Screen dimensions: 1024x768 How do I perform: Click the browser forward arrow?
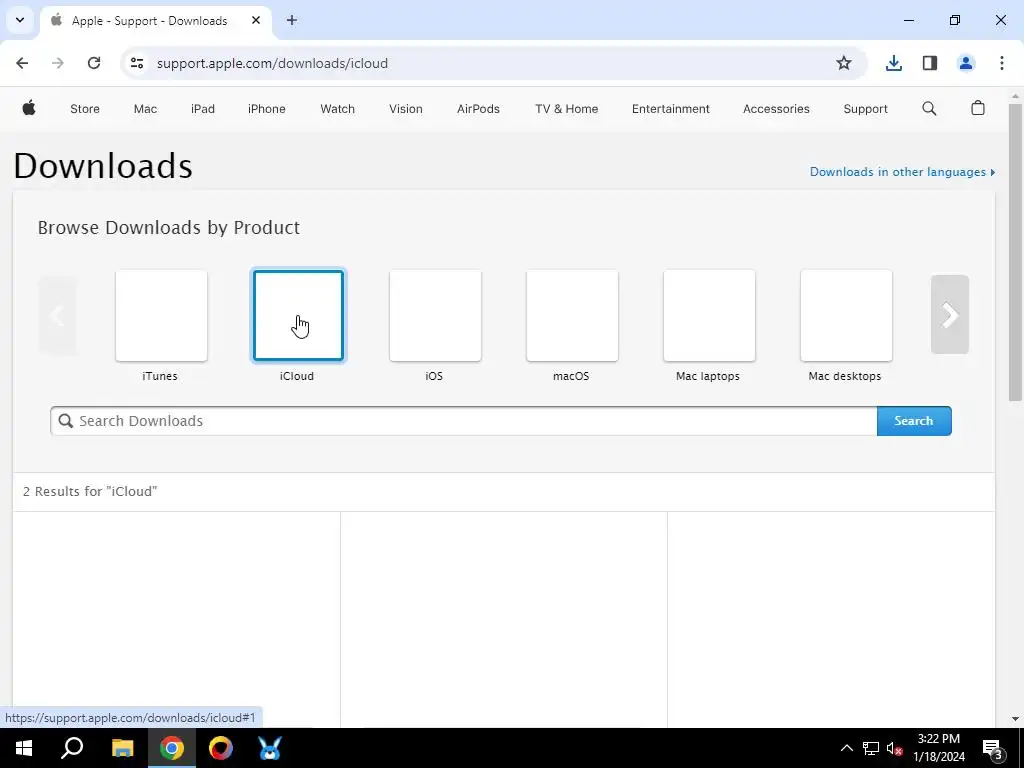58,63
